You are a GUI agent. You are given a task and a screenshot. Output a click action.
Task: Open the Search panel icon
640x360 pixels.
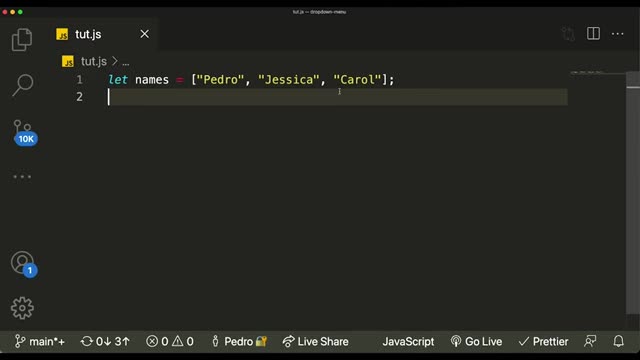[22, 85]
